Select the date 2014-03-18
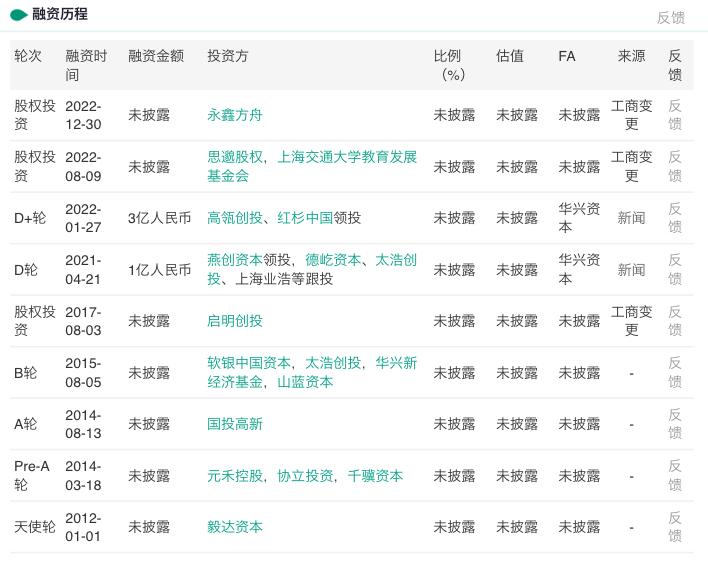 point(83,476)
